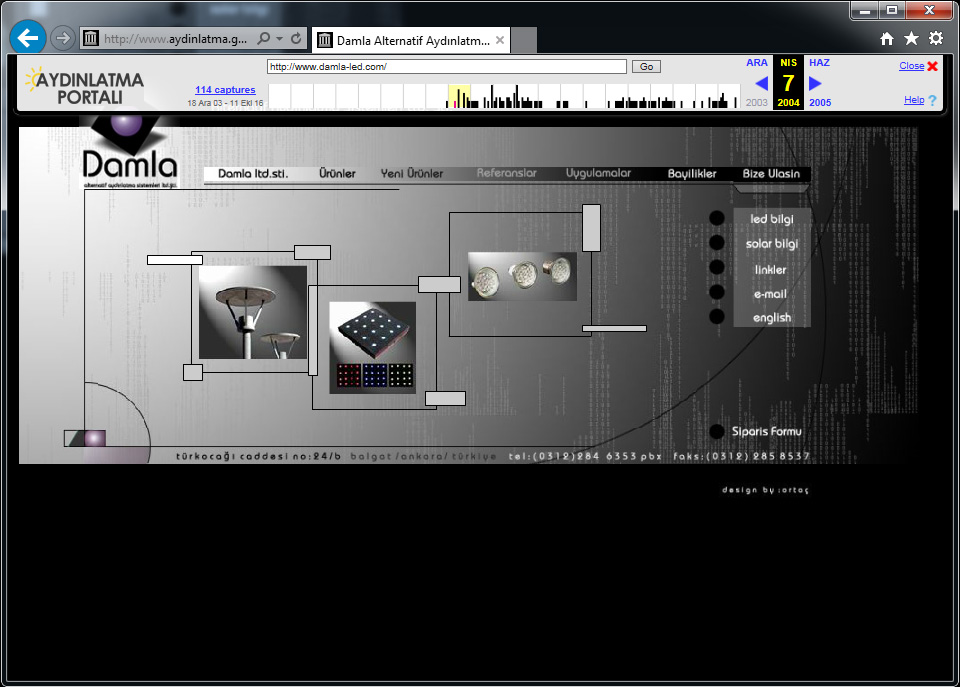Image resolution: width=960 pixels, height=687 pixels.
Task: Click the LED tile panel thumbnail
Action: [x=372, y=347]
